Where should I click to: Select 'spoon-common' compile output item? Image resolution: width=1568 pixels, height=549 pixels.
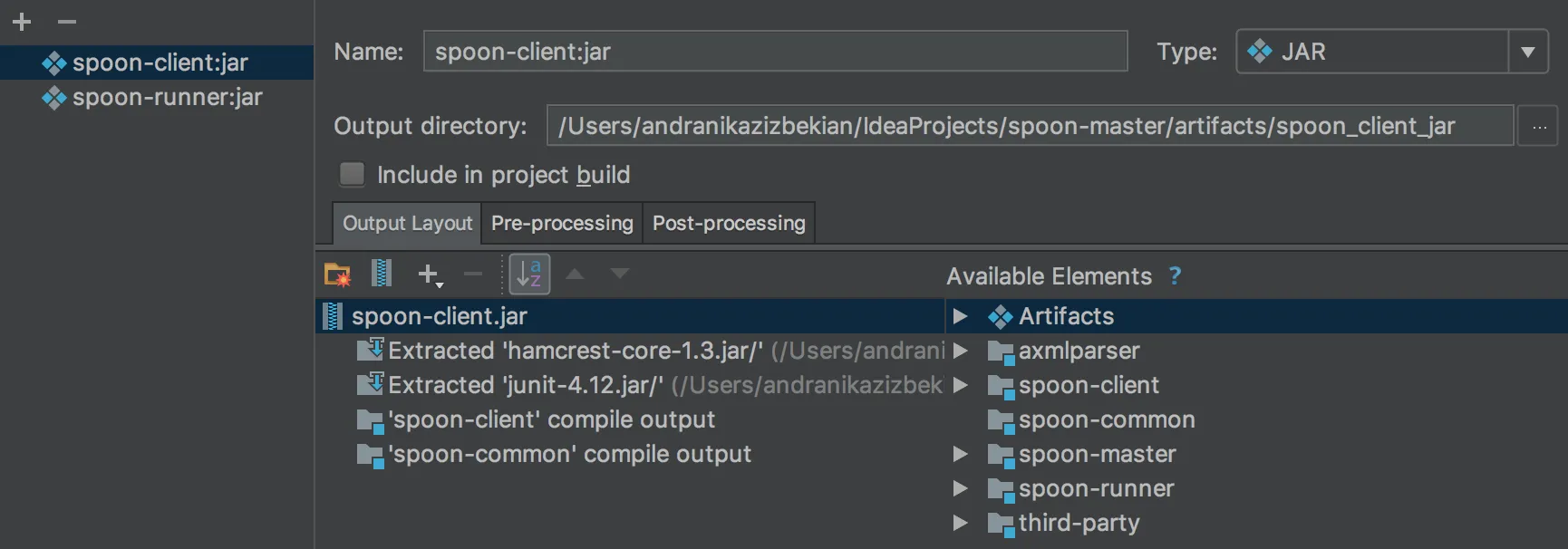pos(569,454)
